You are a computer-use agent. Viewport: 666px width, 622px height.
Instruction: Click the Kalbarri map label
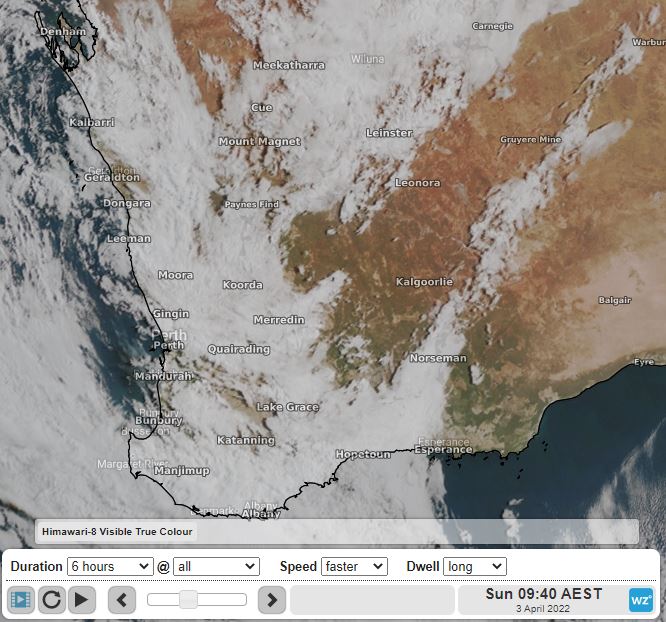point(92,122)
